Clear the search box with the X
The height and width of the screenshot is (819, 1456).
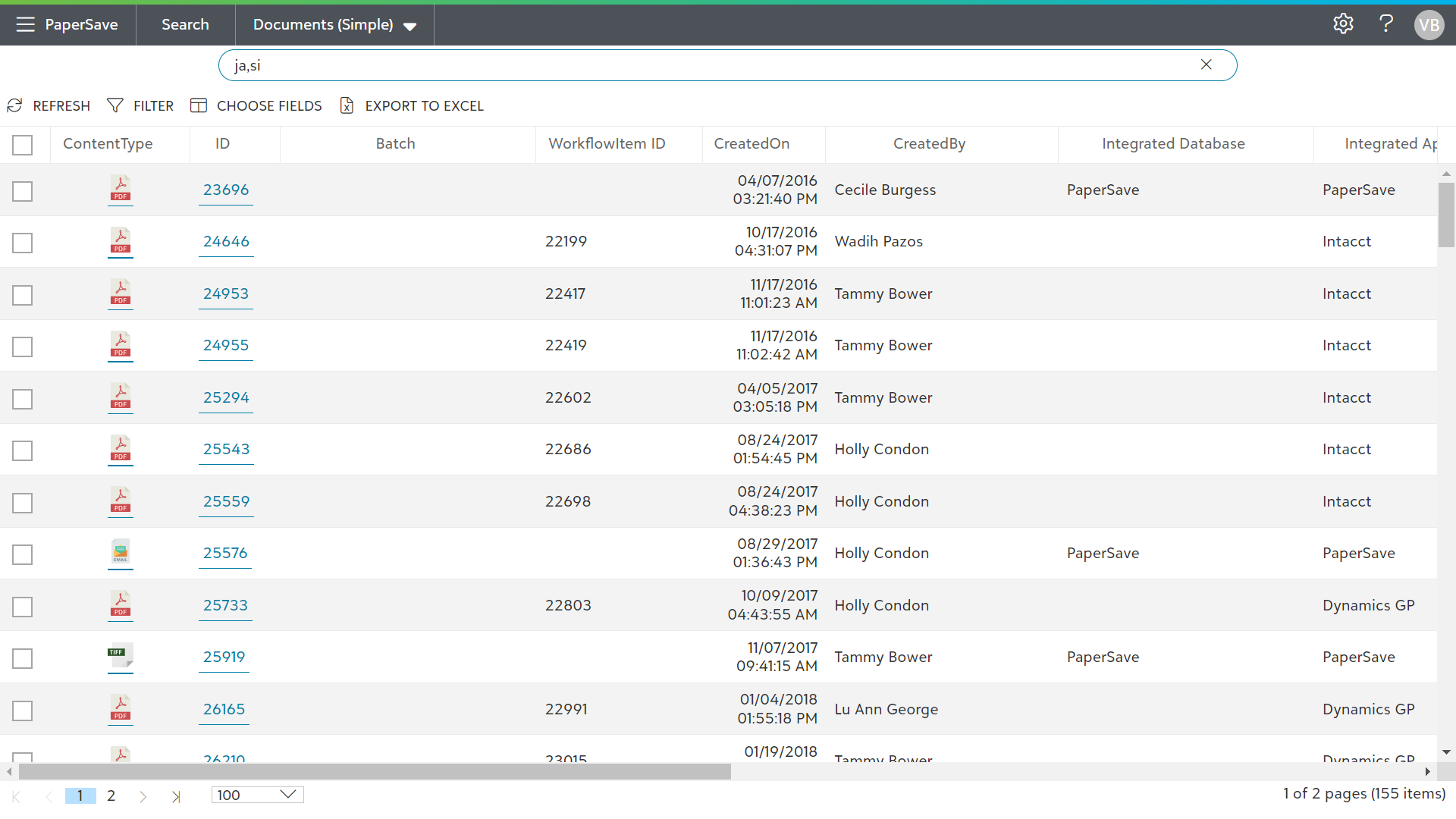click(x=1206, y=65)
